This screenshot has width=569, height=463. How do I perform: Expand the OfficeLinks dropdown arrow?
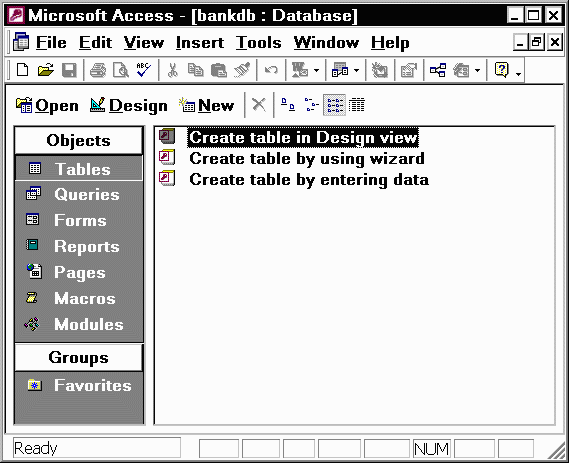[316, 70]
